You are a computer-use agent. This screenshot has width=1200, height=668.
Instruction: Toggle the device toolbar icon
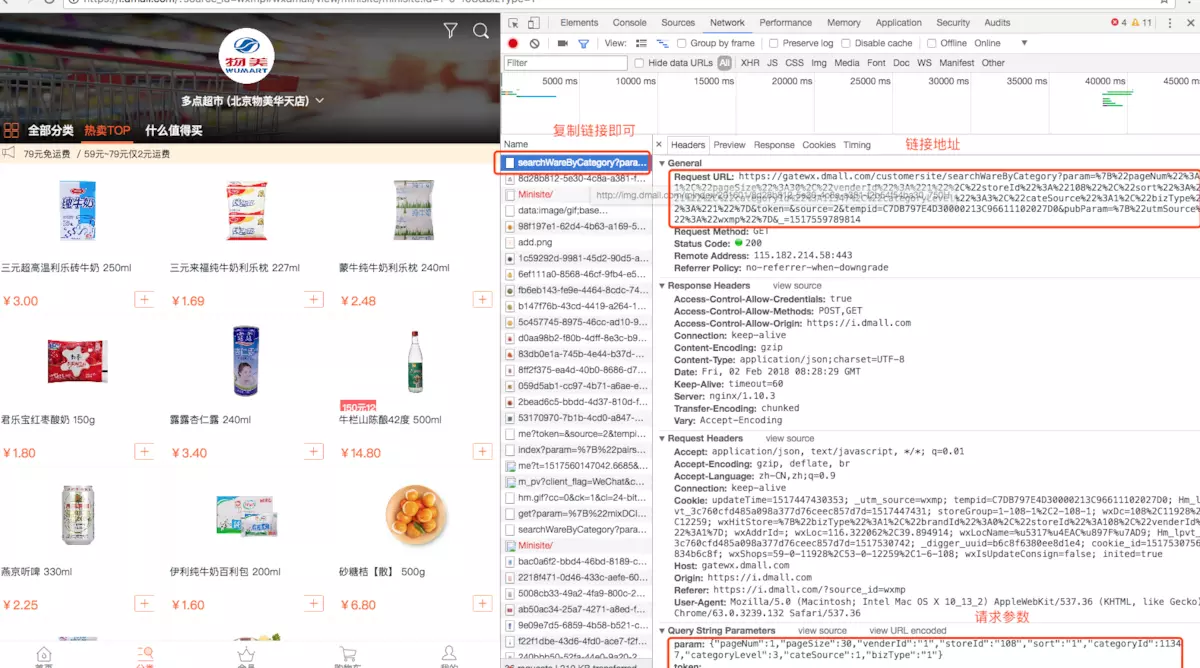[x=536, y=22]
